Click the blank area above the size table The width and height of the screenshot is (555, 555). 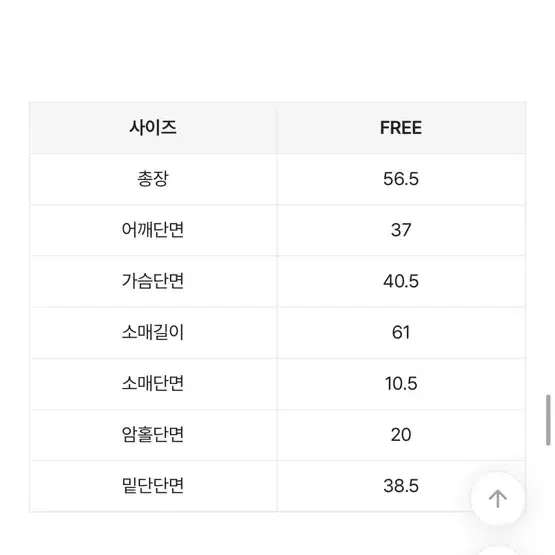click(278, 50)
